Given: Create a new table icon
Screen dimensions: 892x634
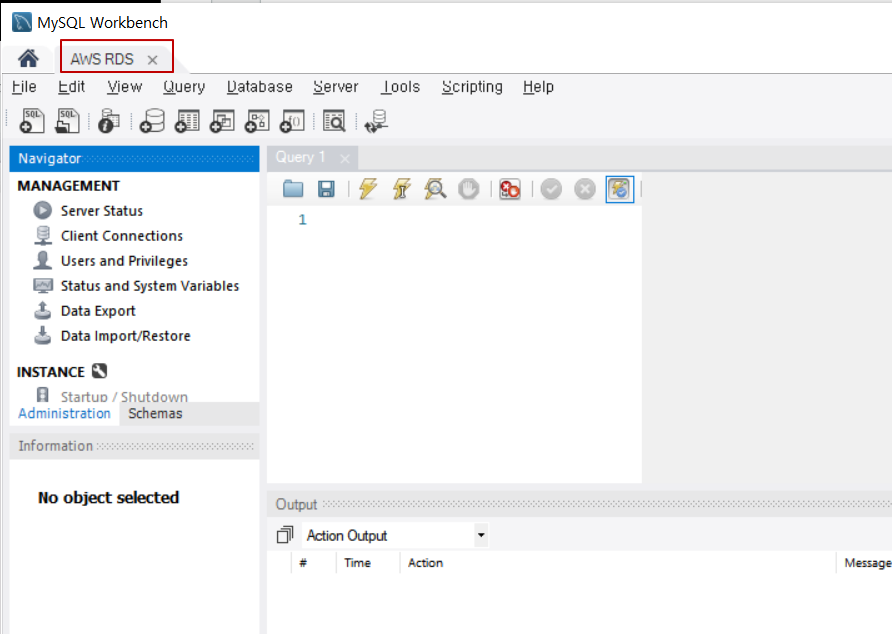Looking at the screenshot, I should click(187, 121).
